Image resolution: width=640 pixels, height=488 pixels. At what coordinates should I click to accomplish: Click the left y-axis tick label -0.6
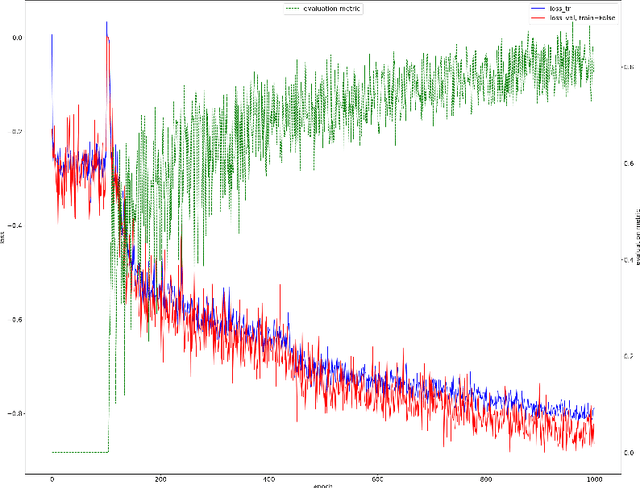click(15, 319)
